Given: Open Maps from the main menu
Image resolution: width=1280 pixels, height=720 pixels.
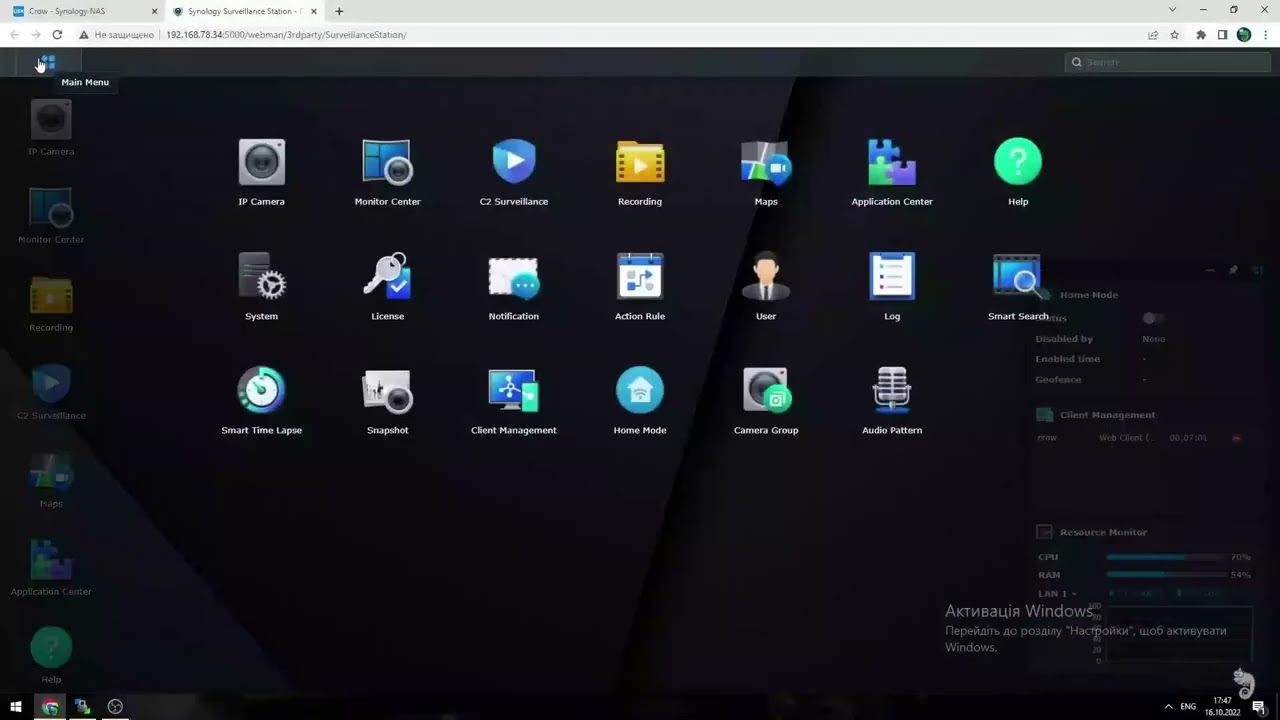Looking at the screenshot, I should click(x=766, y=172).
